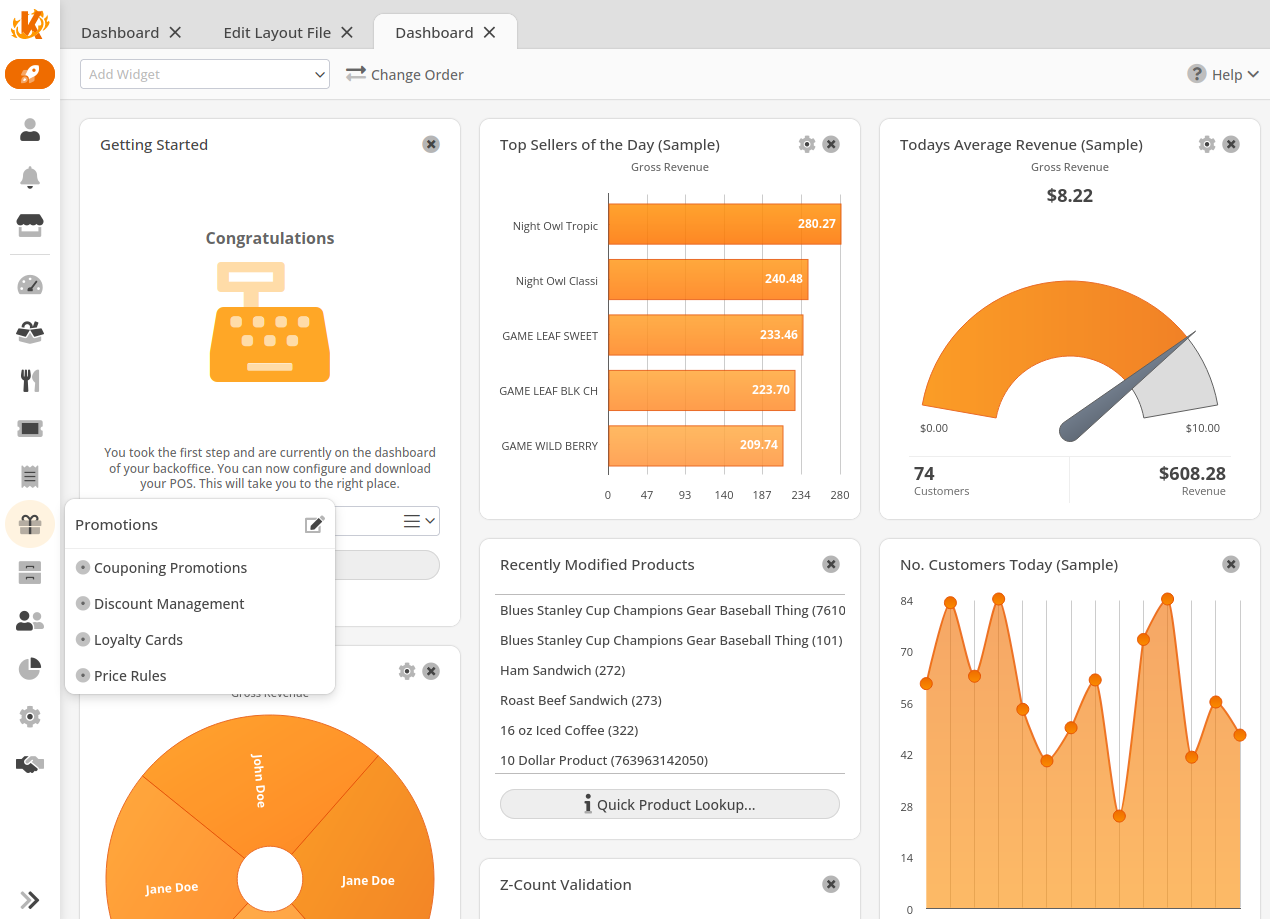Click the Quick Product Lookup button
1270x919 pixels.
[670, 804]
